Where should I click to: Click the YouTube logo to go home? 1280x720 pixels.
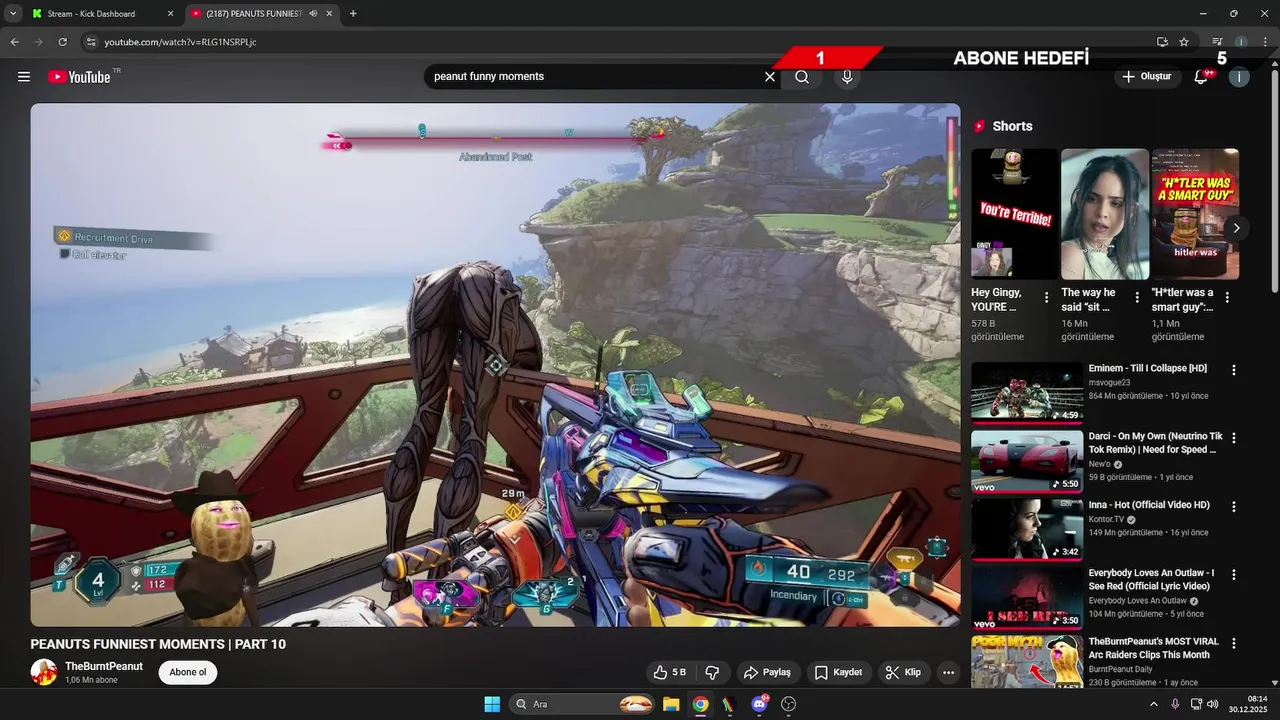point(79,77)
